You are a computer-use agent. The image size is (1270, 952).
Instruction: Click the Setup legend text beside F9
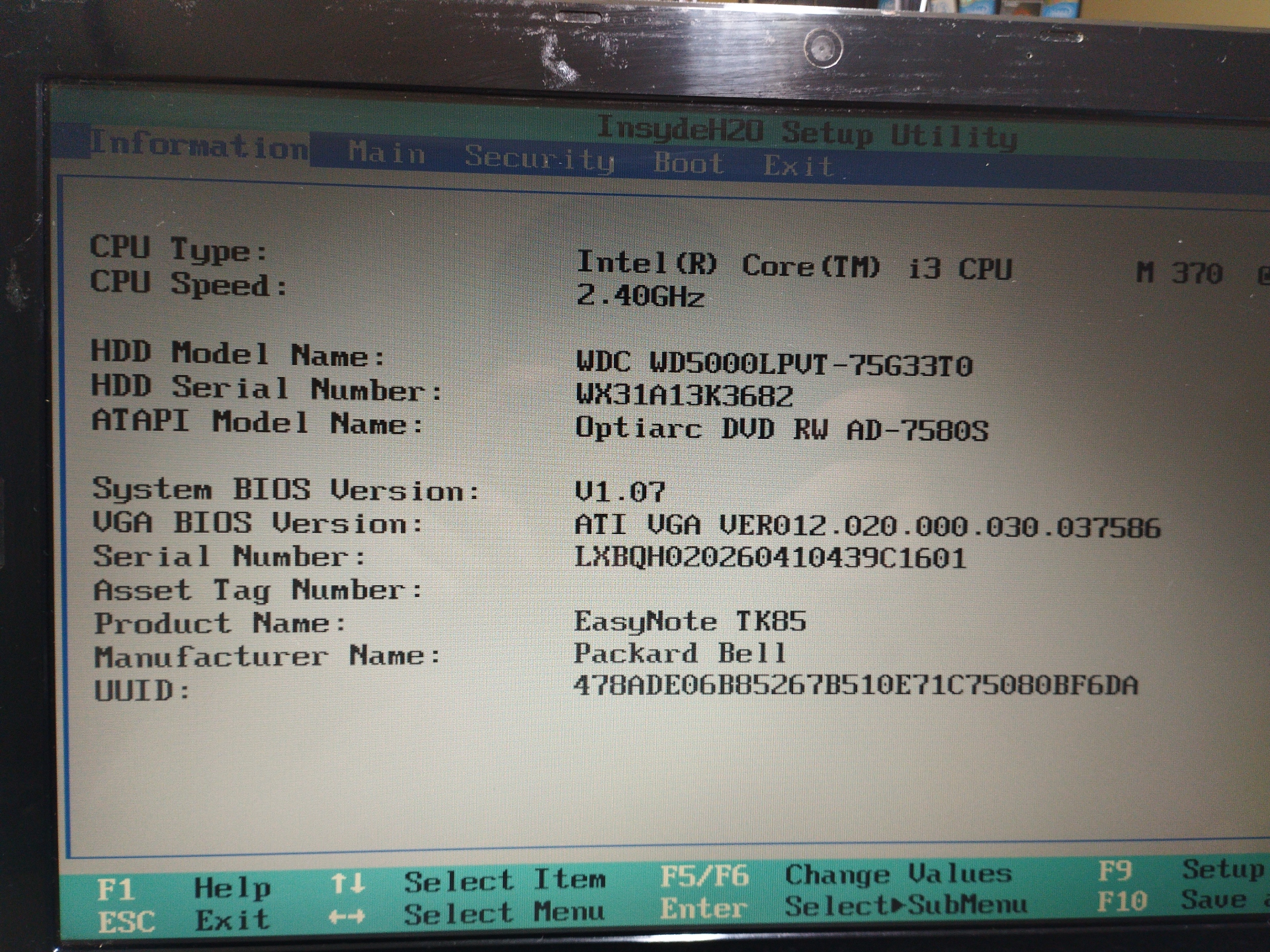(1224, 869)
